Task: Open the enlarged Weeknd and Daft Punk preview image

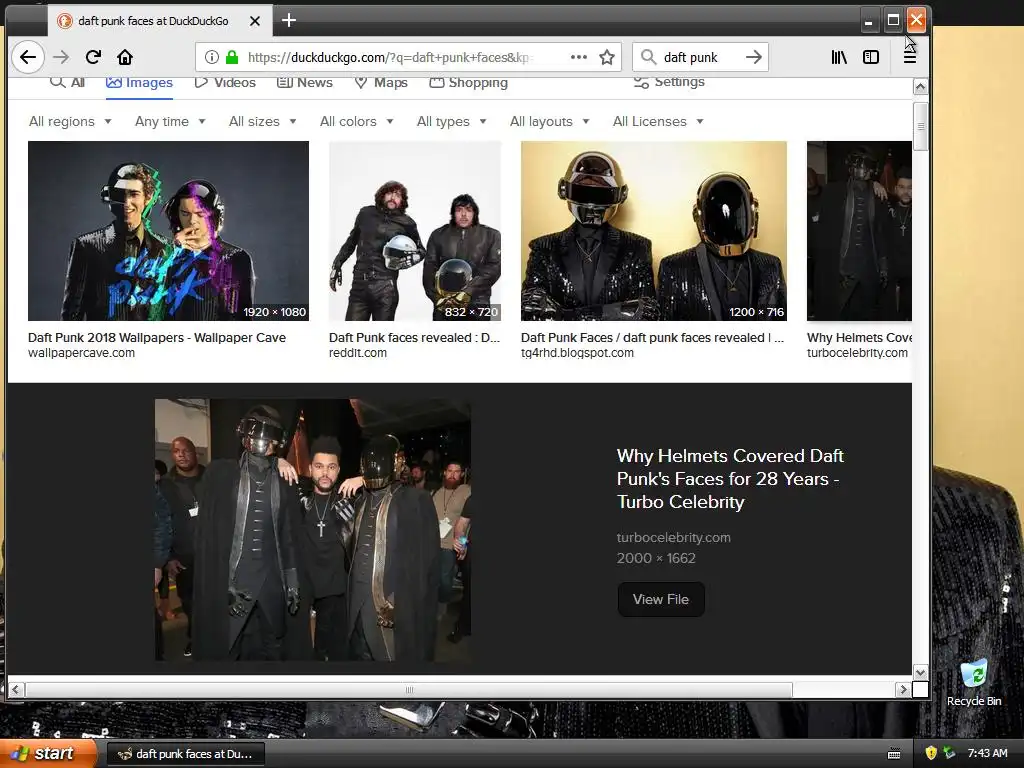Action: click(x=313, y=530)
